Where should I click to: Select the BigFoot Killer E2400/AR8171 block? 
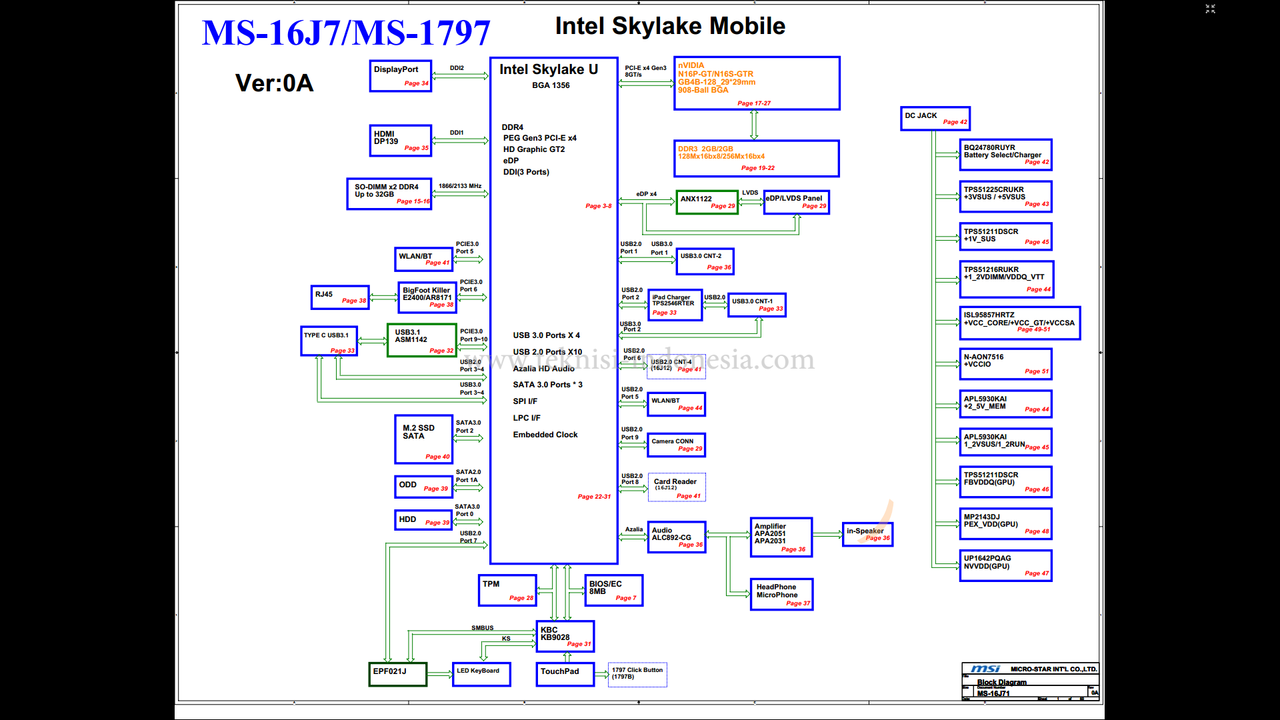428,297
